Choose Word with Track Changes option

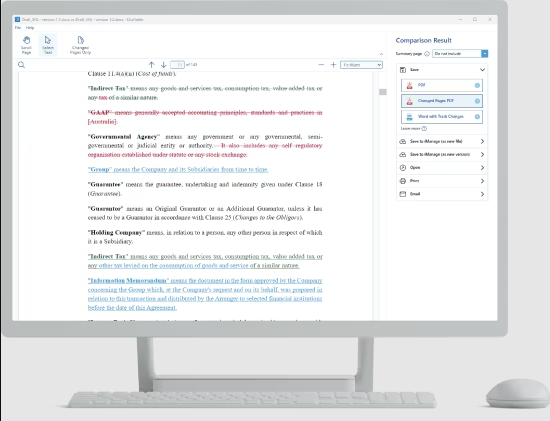coord(442,117)
